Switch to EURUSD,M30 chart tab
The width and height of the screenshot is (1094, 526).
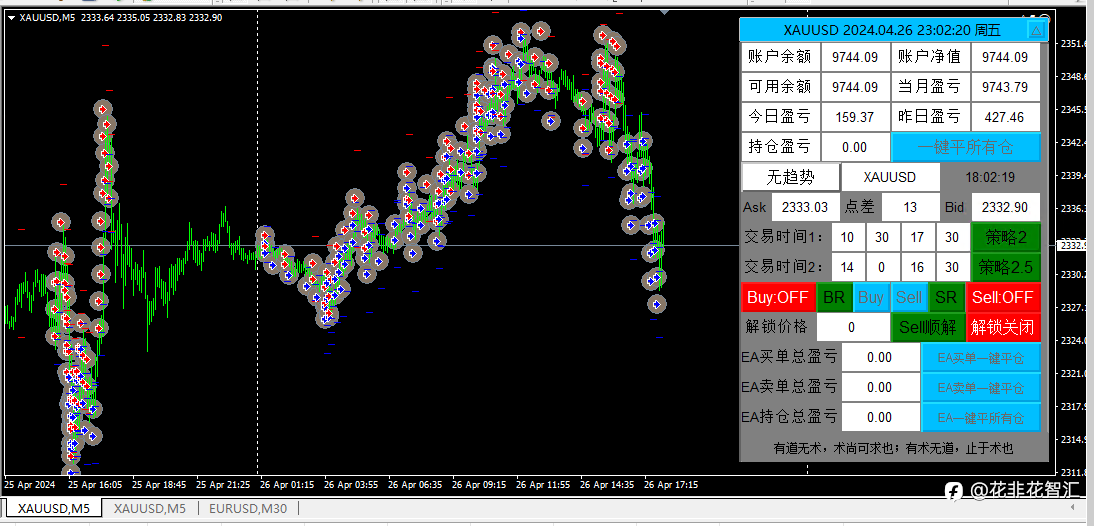248,509
